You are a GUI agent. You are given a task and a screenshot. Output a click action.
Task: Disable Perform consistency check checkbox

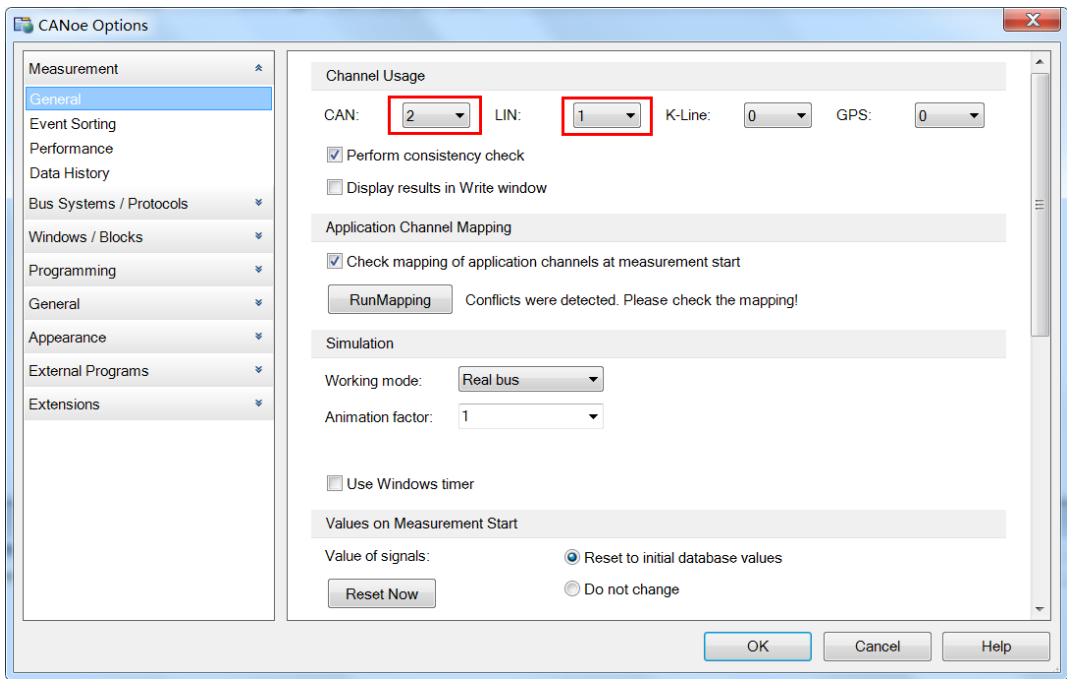tap(335, 156)
